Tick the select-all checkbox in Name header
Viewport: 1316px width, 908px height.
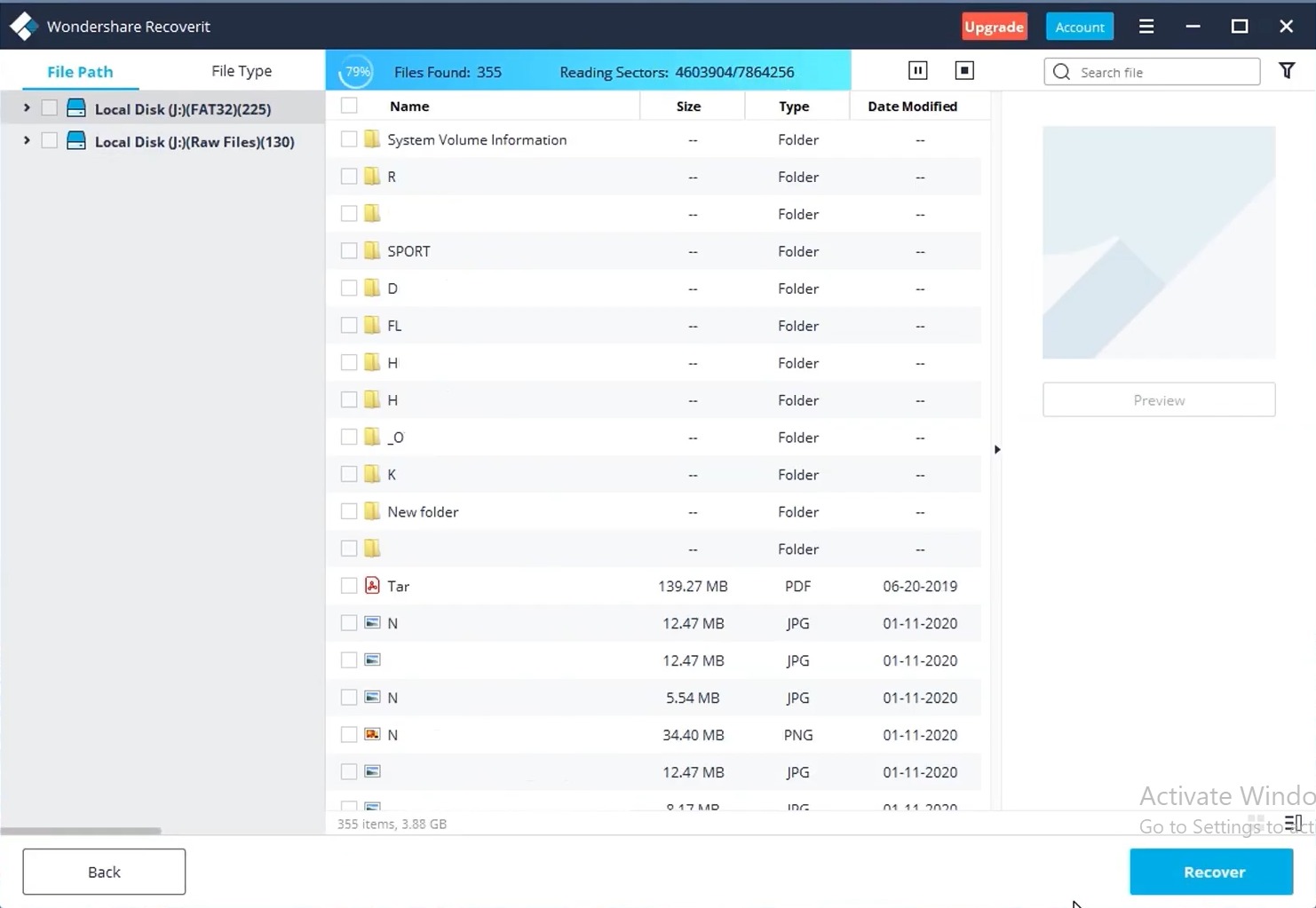tap(349, 106)
